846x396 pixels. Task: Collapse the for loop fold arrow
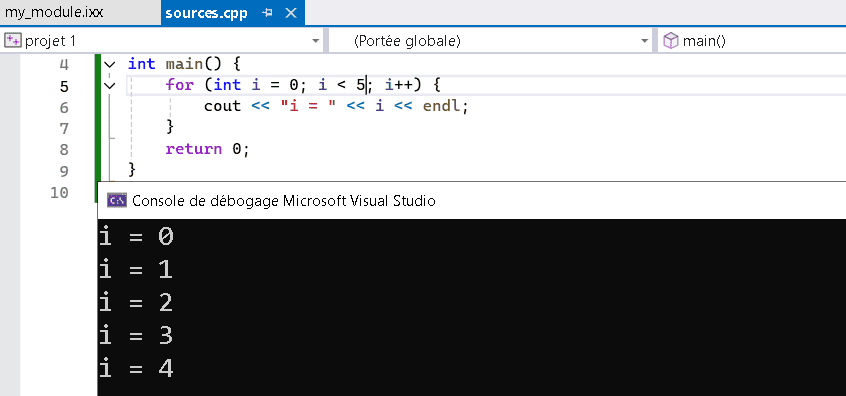point(110,85)
